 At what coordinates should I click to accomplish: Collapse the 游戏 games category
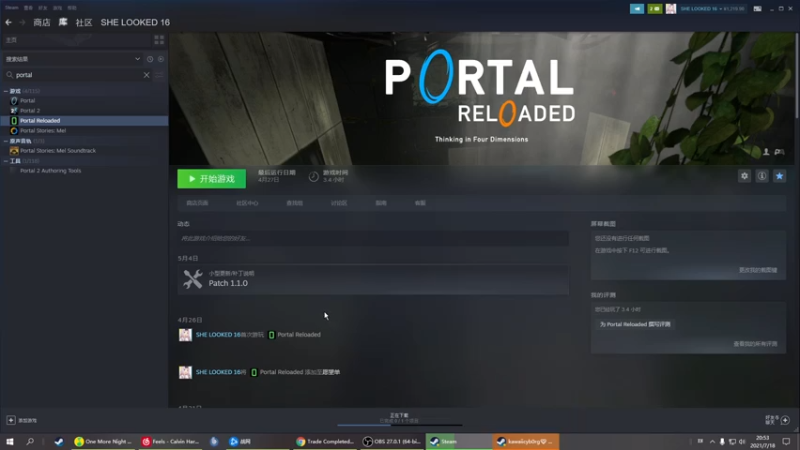6,91
